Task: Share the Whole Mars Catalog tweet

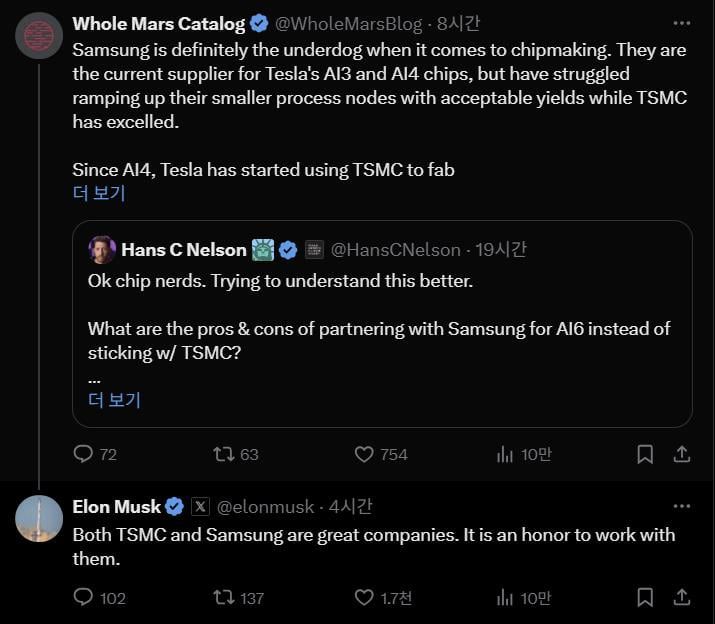Action: 682,454
